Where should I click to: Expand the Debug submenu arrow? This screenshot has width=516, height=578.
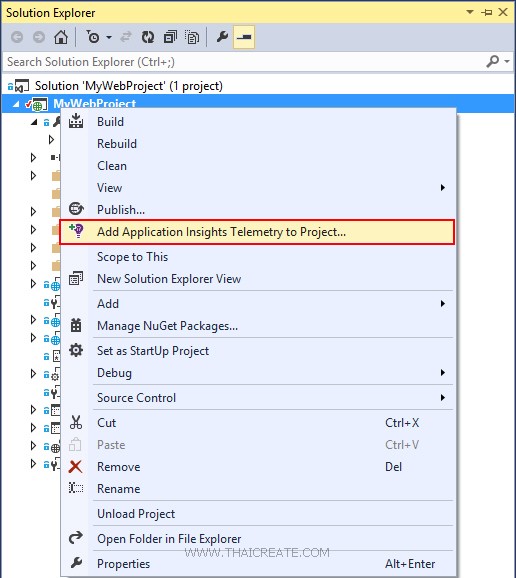(443, 372)
